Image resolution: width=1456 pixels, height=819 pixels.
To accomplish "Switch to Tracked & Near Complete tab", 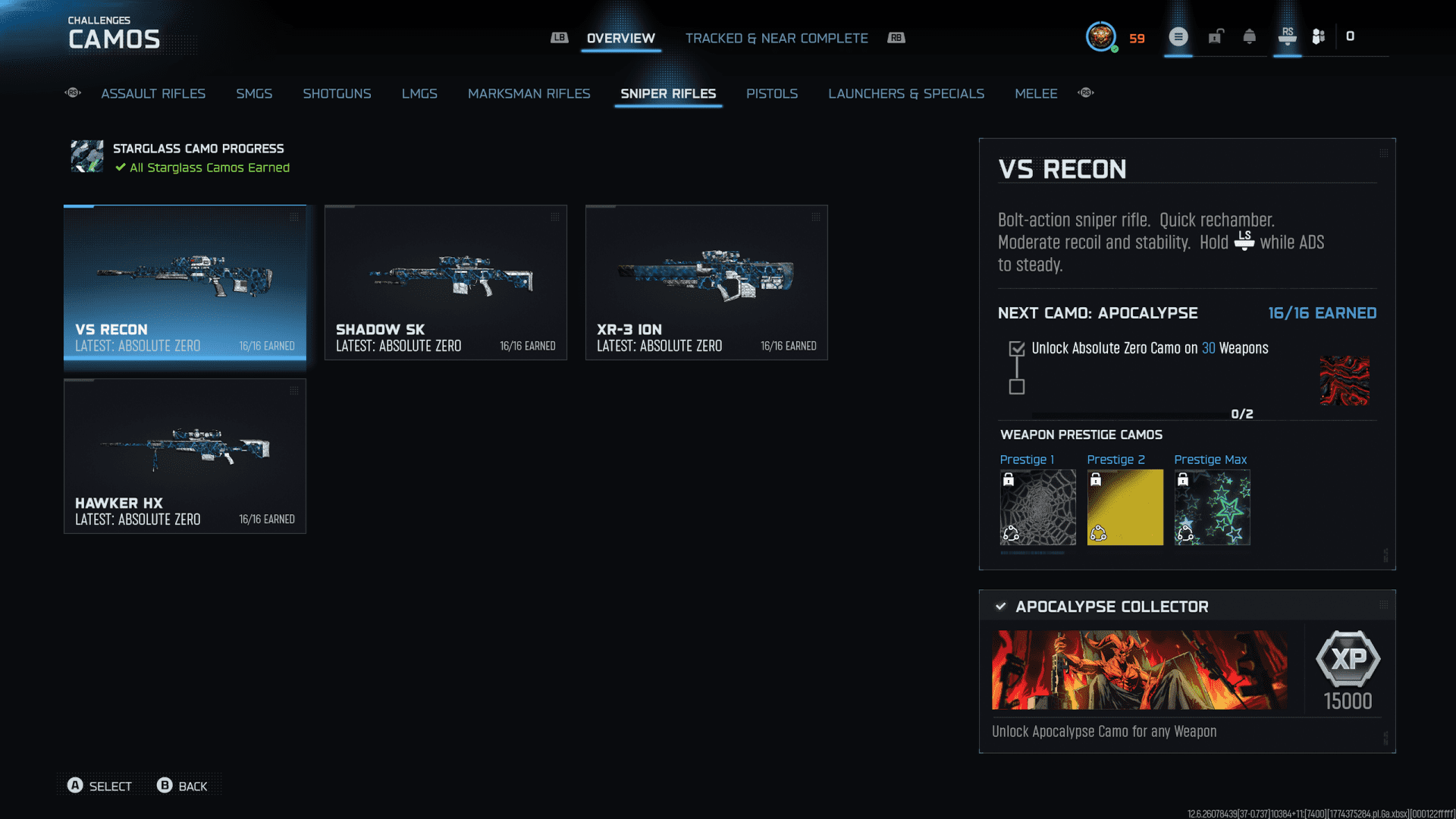I will tap(776, 38).
